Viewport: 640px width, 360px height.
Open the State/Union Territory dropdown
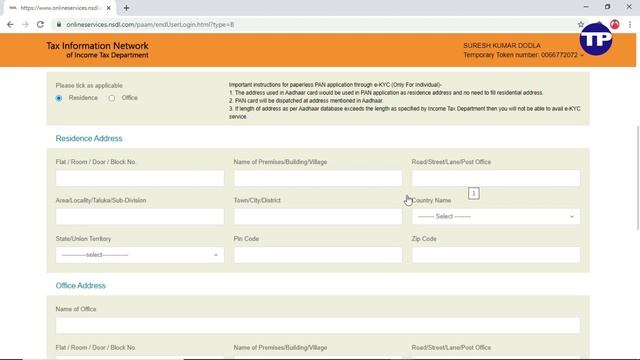pos(140,255)
